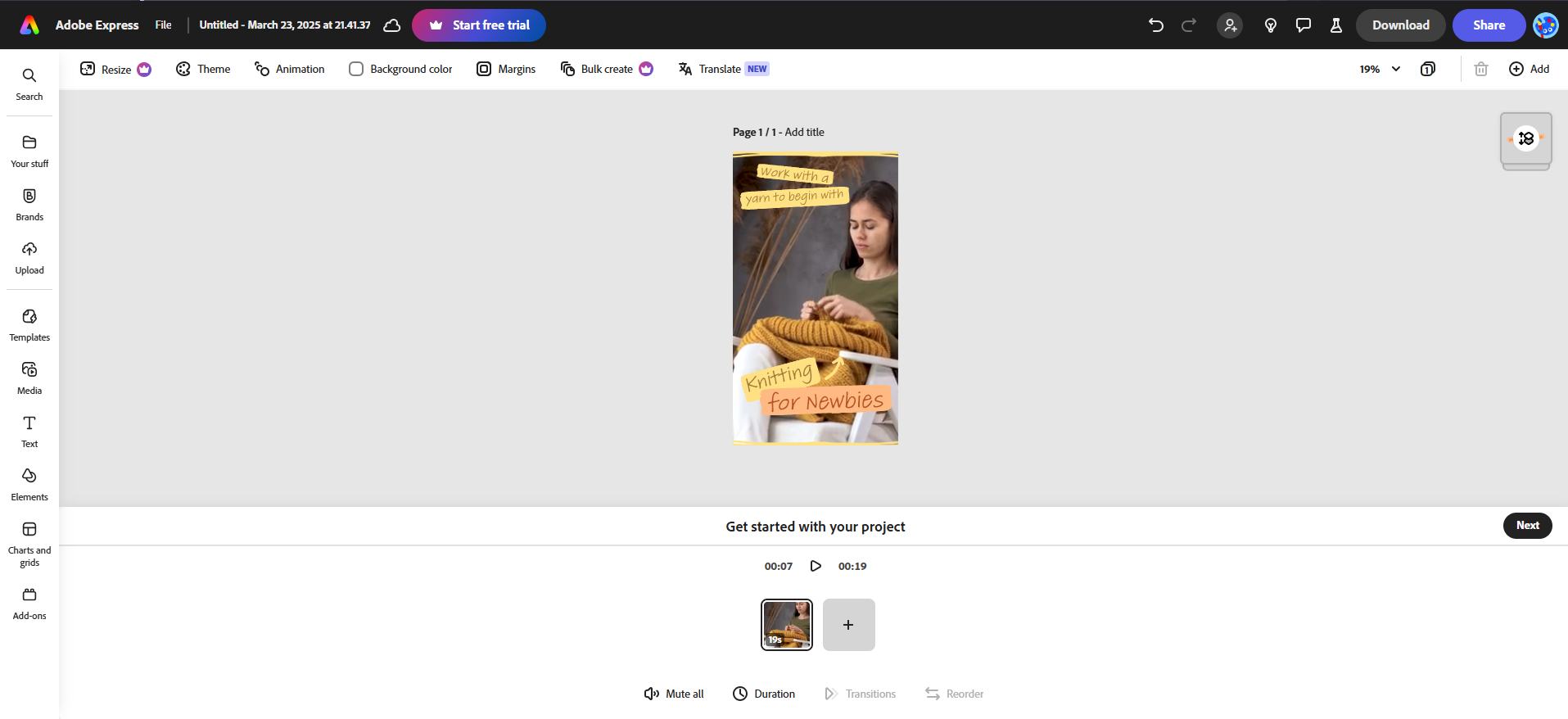Open the Search panel in sidebar
Screen dimensions: 1568x719
click(29, 84)
